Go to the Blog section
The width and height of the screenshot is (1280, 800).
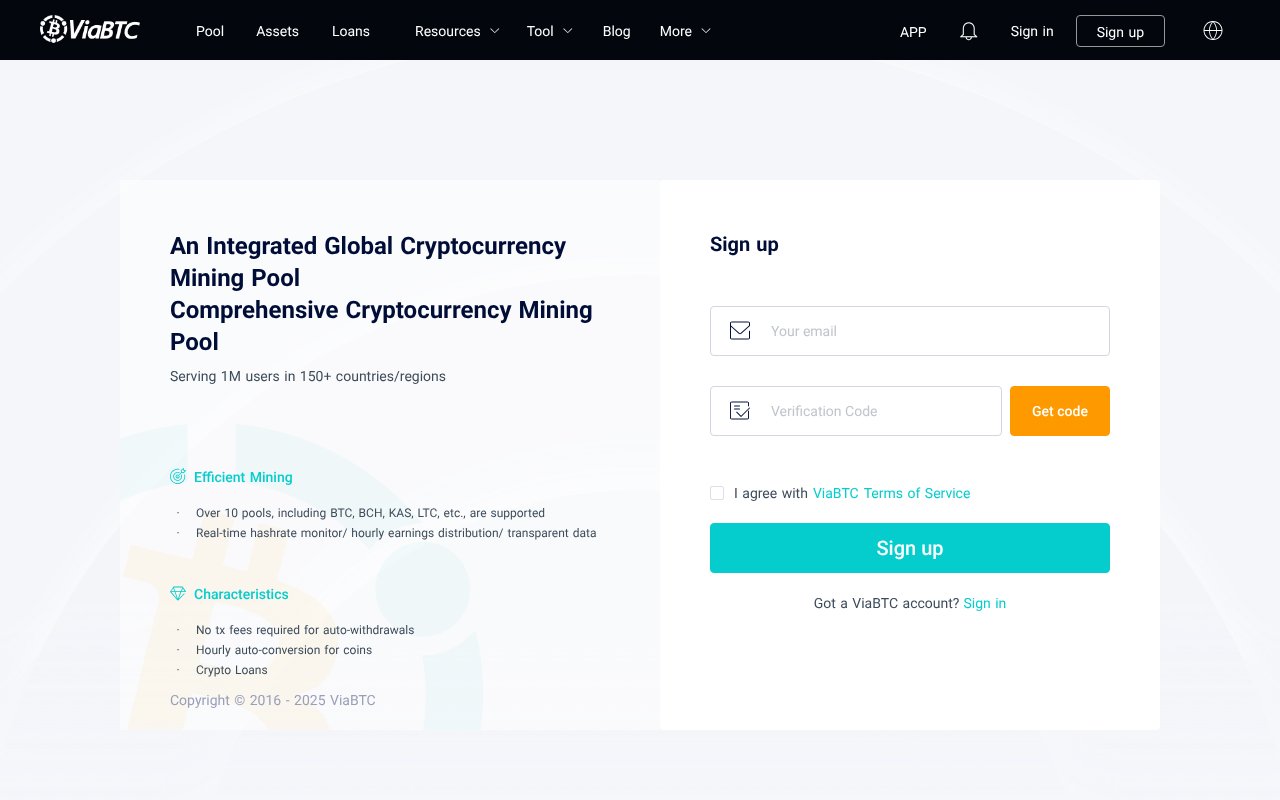(x=616, y=31)
